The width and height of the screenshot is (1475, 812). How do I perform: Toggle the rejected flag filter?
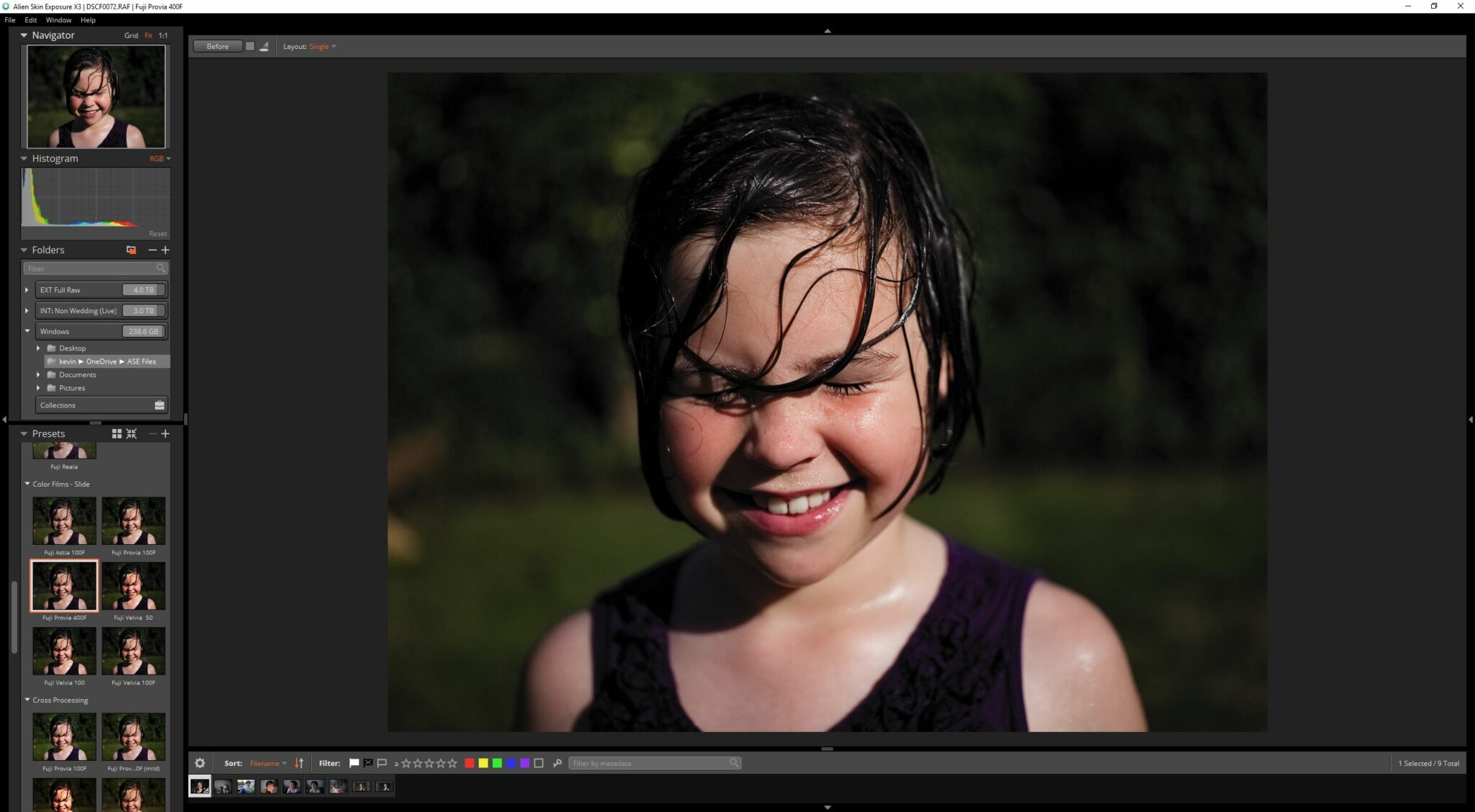point(368,763)
